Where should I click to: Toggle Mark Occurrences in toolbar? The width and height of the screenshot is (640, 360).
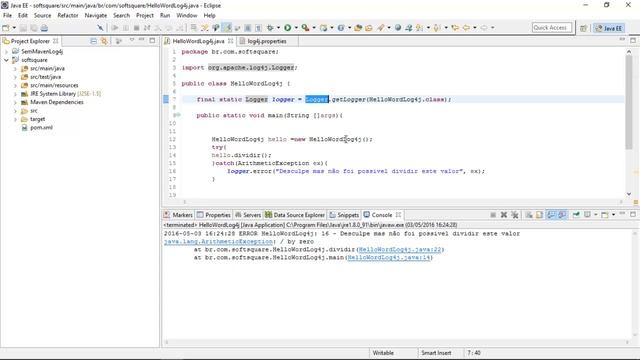[x=228, y=28]
